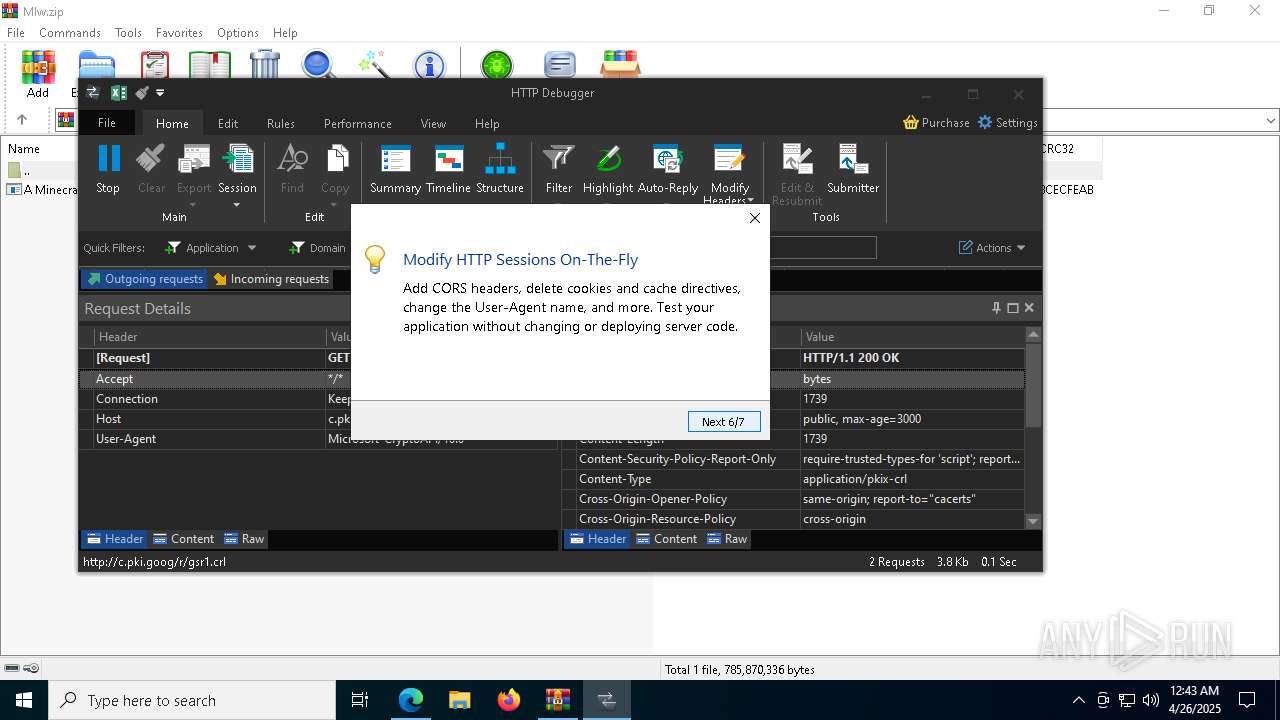
Task: Select response panel Raw tab
Action: [727, 539]
